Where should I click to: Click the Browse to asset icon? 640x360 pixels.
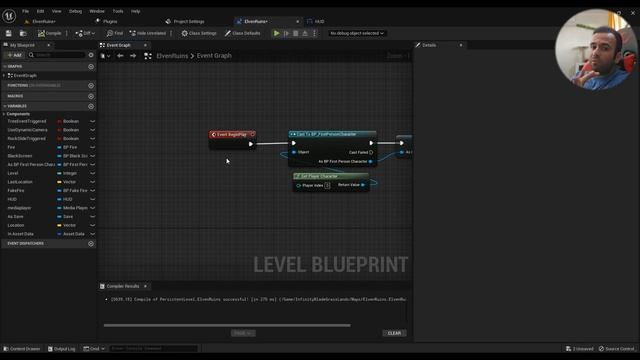pyautogui.click(x=23, y=33)
